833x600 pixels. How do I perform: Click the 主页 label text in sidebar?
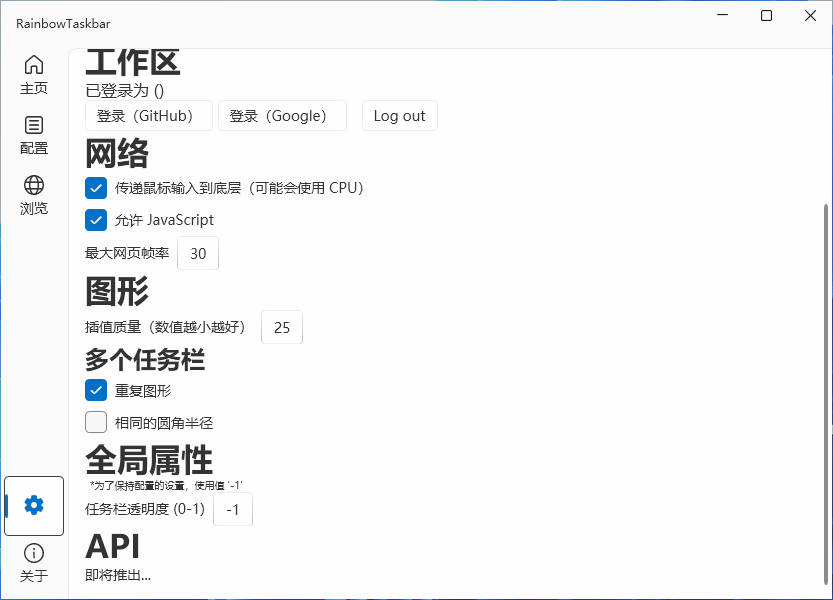[x=34, y=88]
